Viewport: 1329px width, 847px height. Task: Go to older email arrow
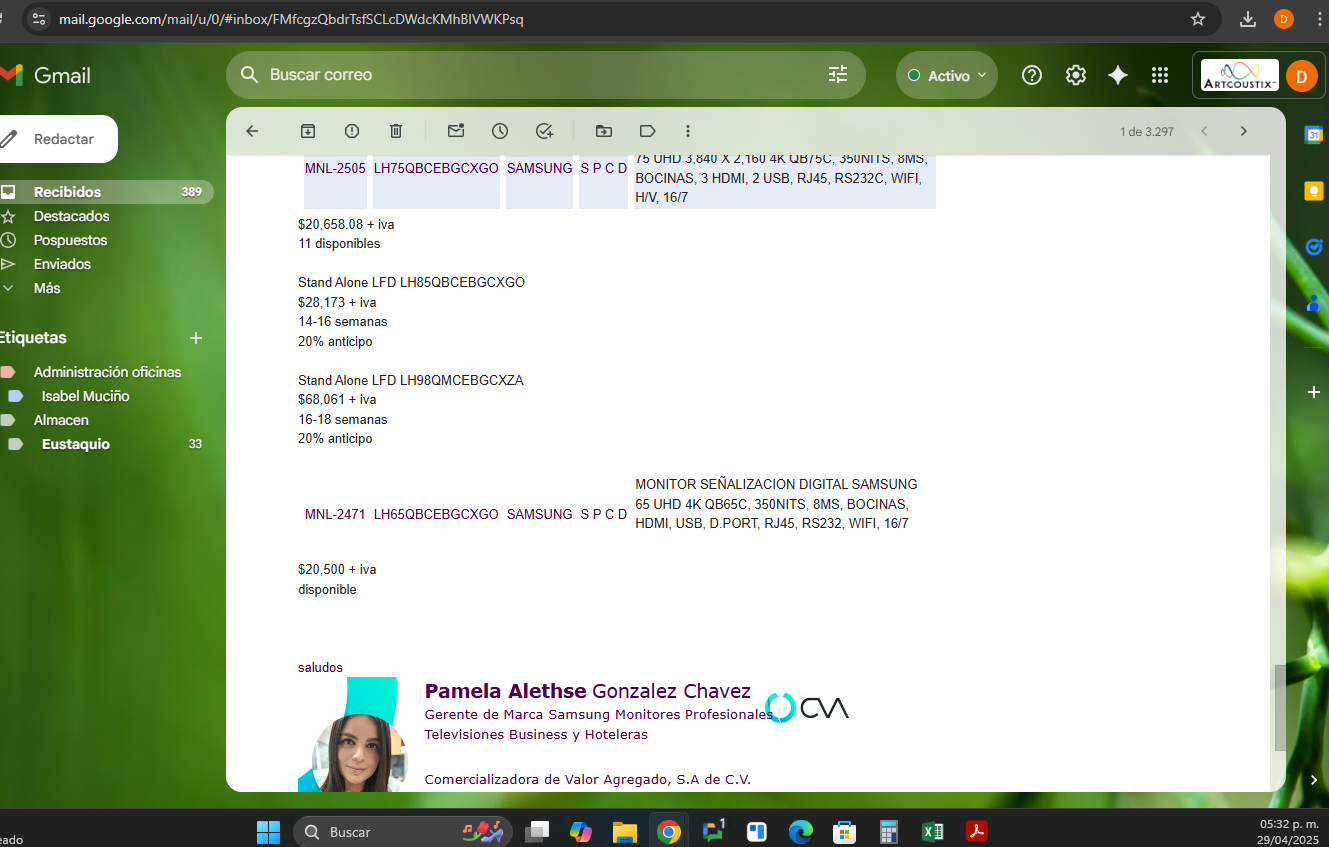(1244, 131)
